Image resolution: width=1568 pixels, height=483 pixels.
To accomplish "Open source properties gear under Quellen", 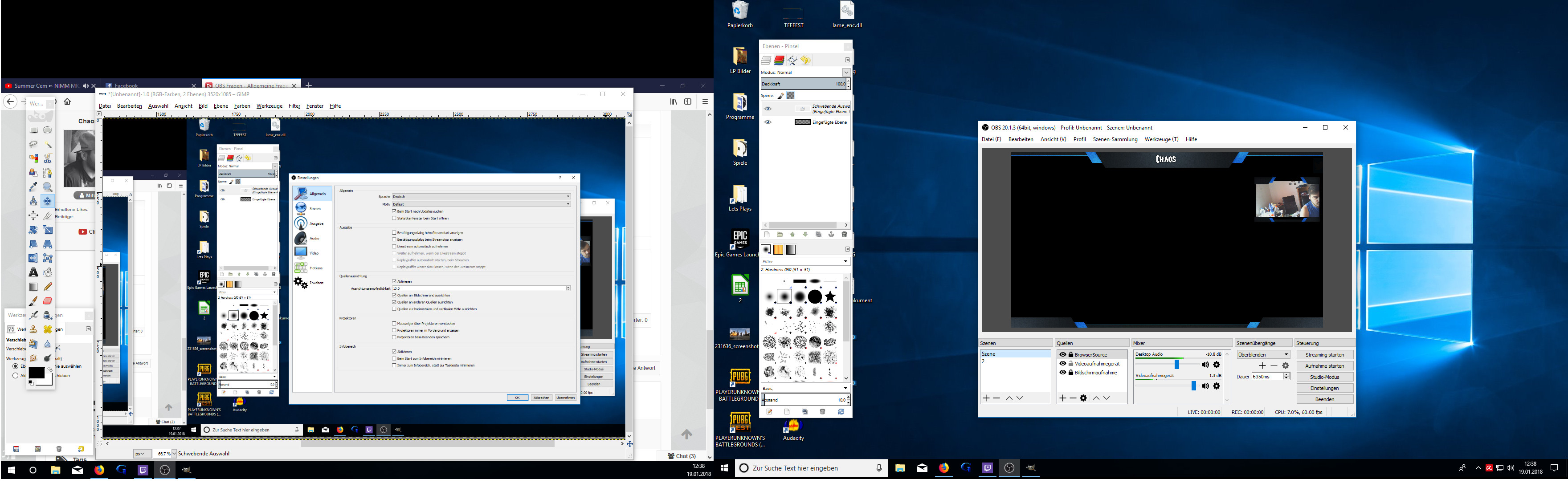I will (1083, 398).
